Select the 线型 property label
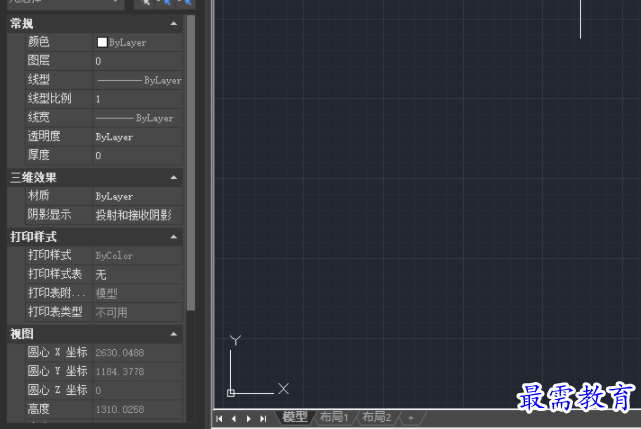641x429 pixels. (38, 79)
